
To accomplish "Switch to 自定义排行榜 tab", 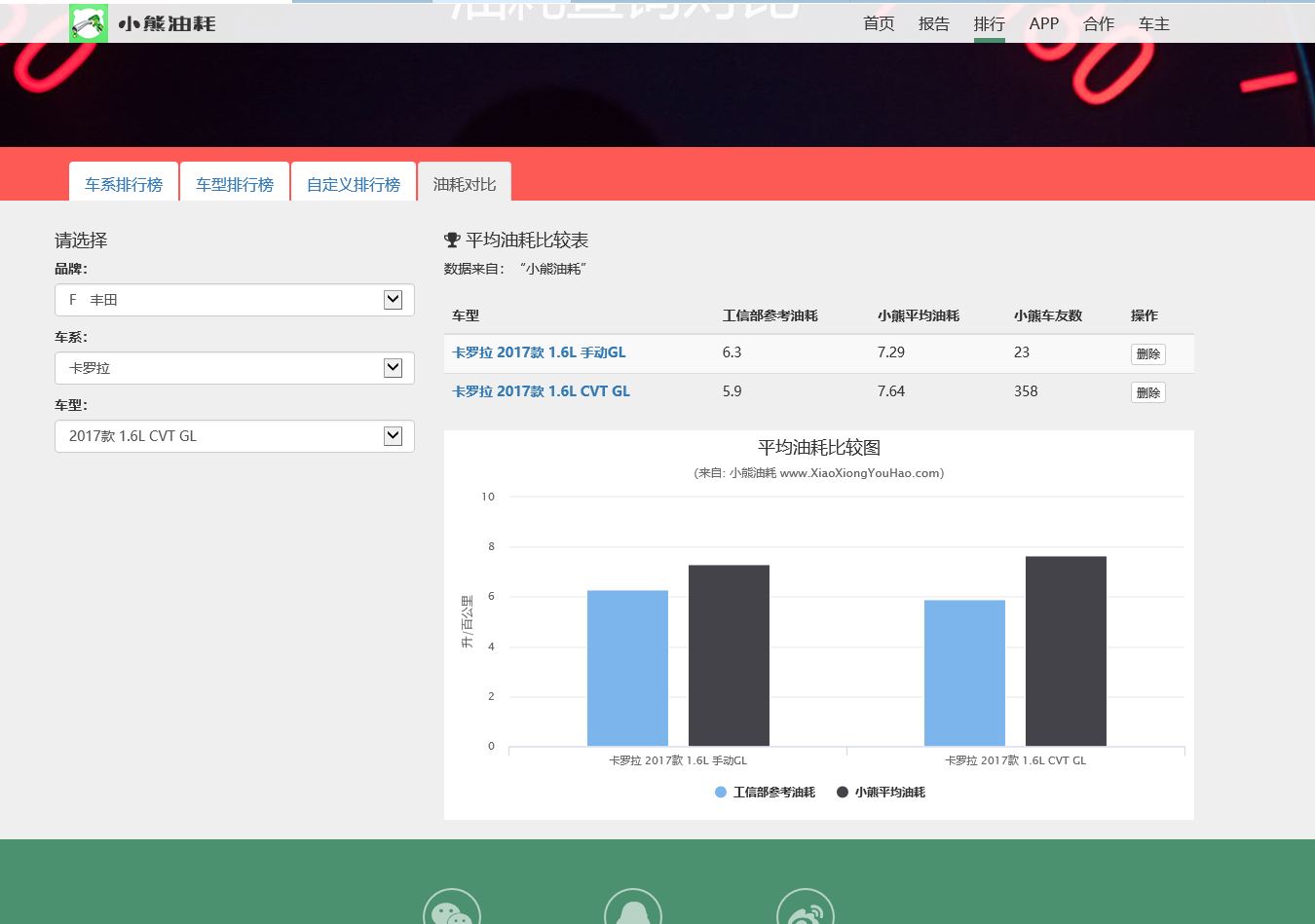I will coord(354,183).
